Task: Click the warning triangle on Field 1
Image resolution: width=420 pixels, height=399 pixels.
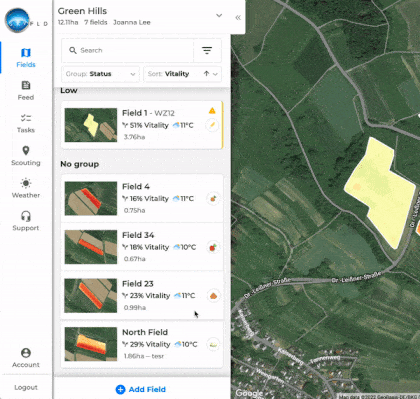Action: pos(212,111)
